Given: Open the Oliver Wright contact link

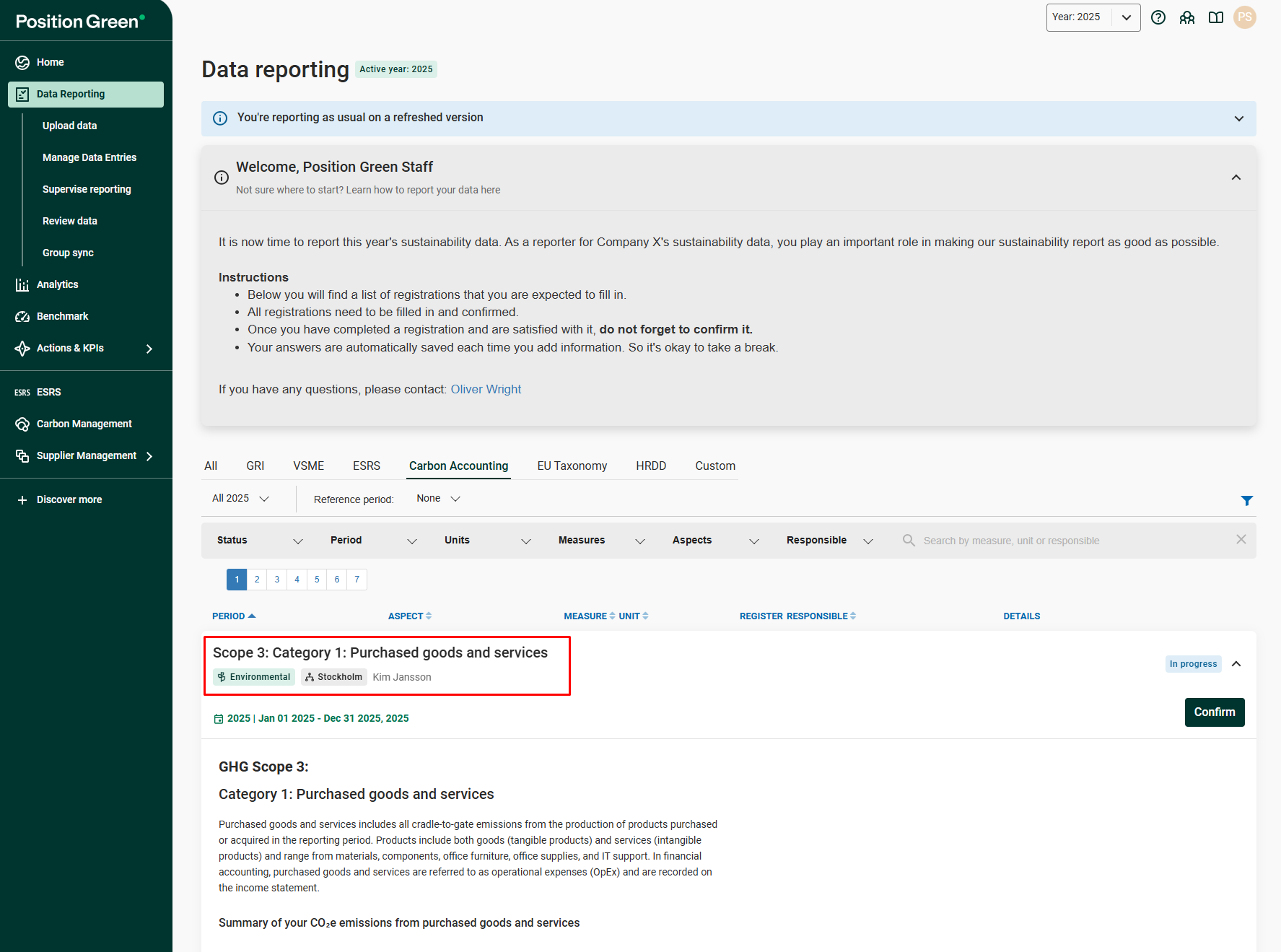Looking at the screenshot, I should coord(486,390).
